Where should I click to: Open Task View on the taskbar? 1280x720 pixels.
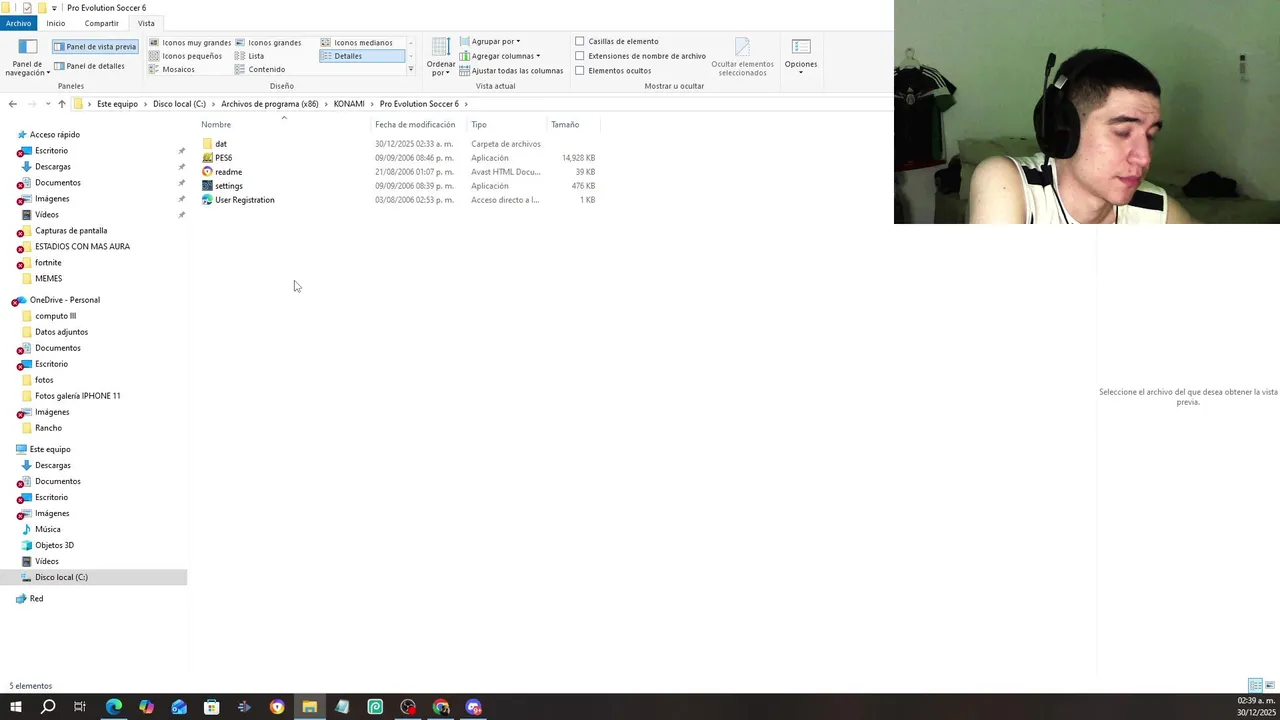click(80, 707)
